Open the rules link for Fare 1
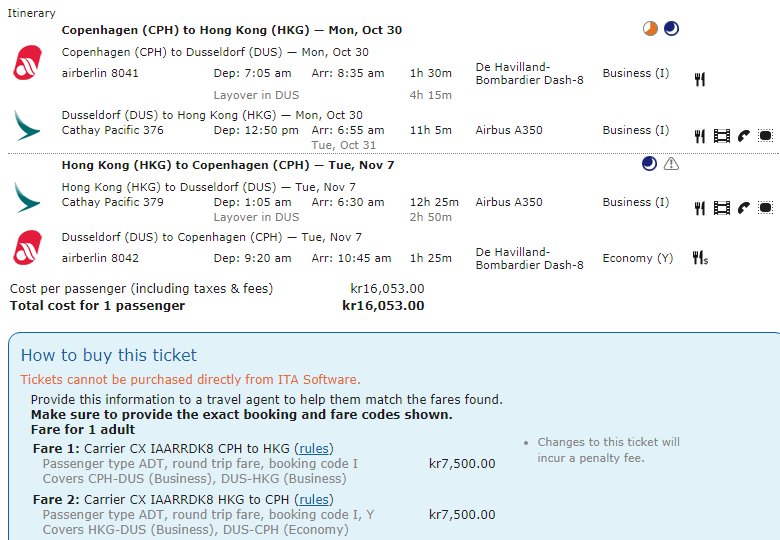780x540 pixels. [315, 448]
